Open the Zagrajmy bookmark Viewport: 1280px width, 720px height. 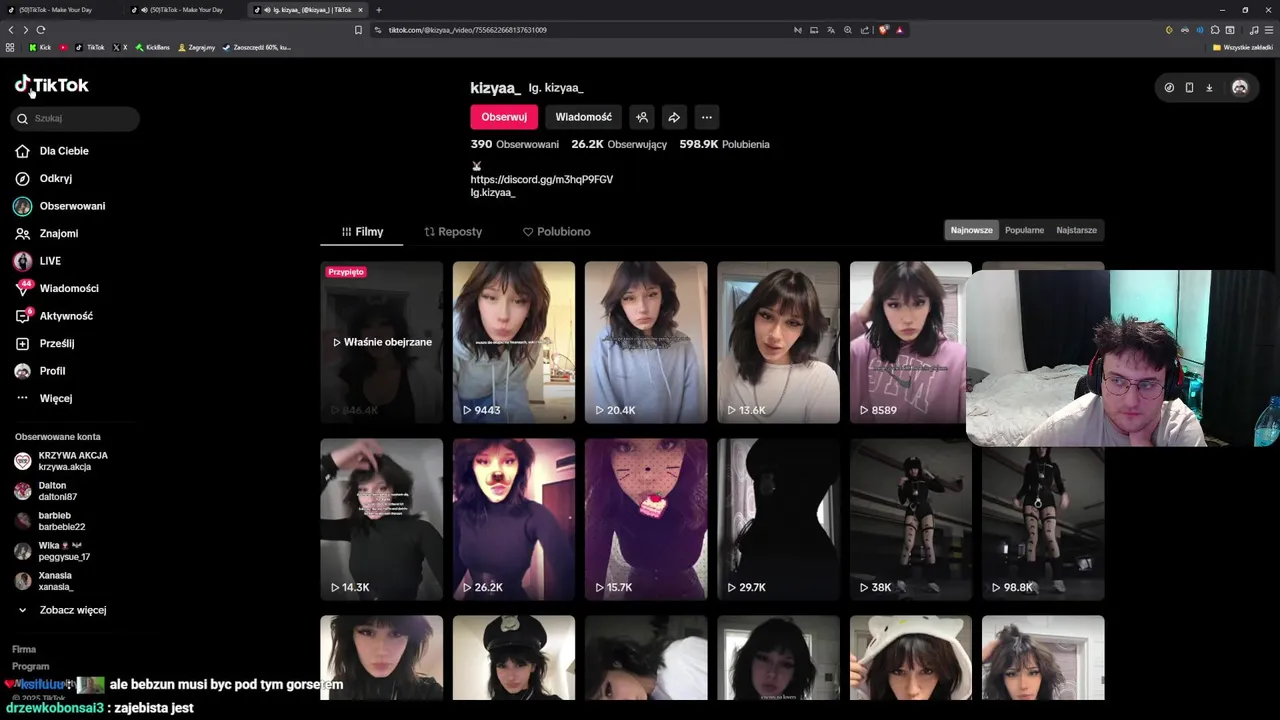[x=196, y=47]
